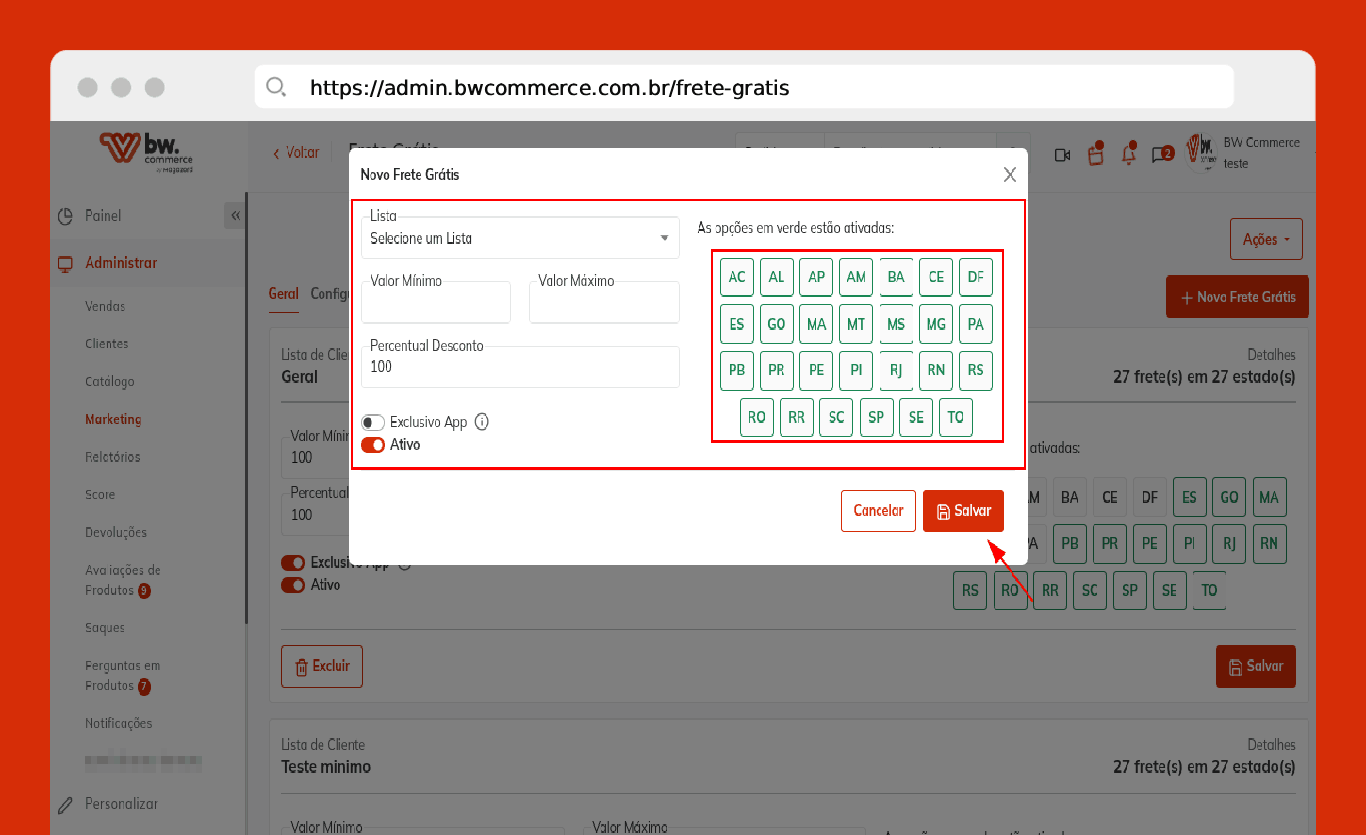Click Excluir in the background Geral card

tap(322, 666)
